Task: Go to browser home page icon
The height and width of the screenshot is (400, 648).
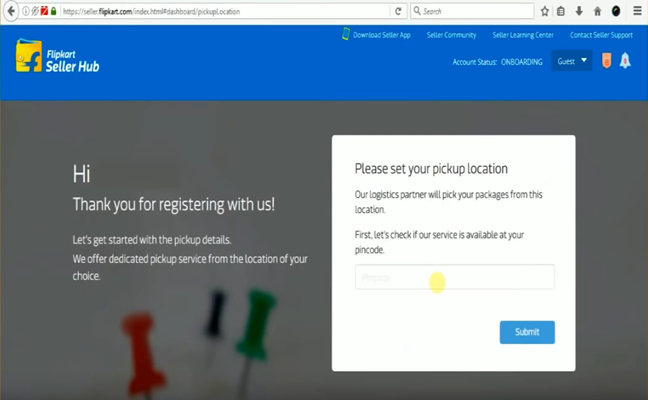Action: pos(598,11)
